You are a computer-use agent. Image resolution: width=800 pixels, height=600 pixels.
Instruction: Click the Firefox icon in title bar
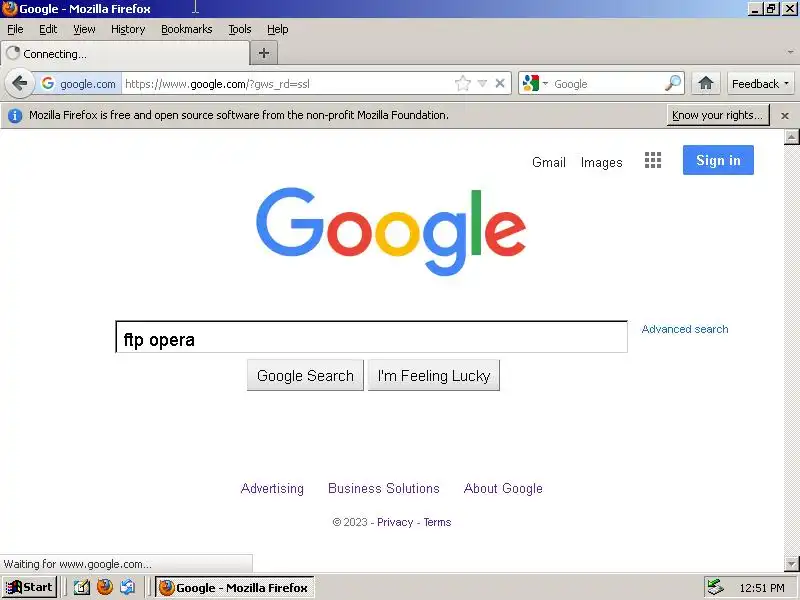(x=9, y=9)
